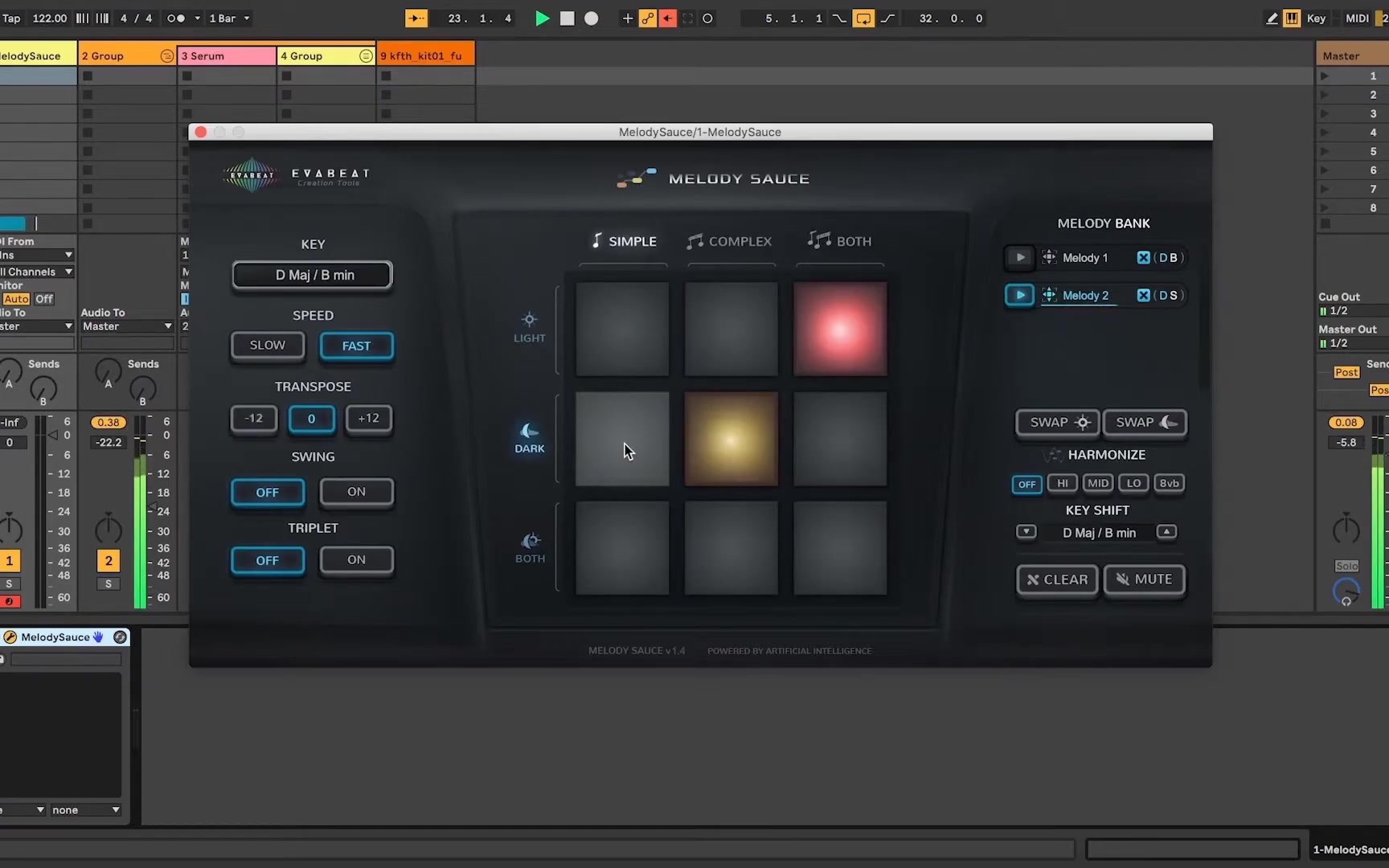Play Melody 2 in the Melody Bank
This screenshot has height=868, width=1389.
click(x=1020, y=295)
